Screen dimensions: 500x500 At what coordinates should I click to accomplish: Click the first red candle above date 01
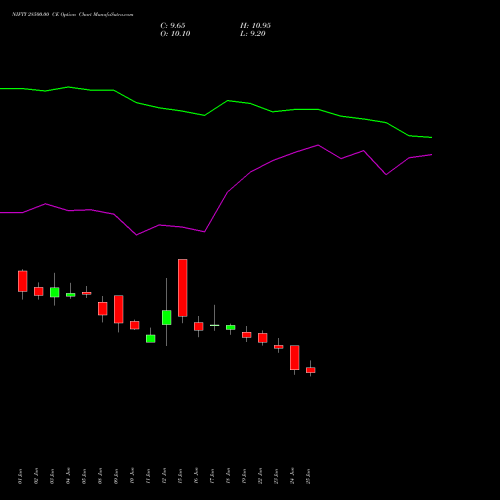(23, 281)
